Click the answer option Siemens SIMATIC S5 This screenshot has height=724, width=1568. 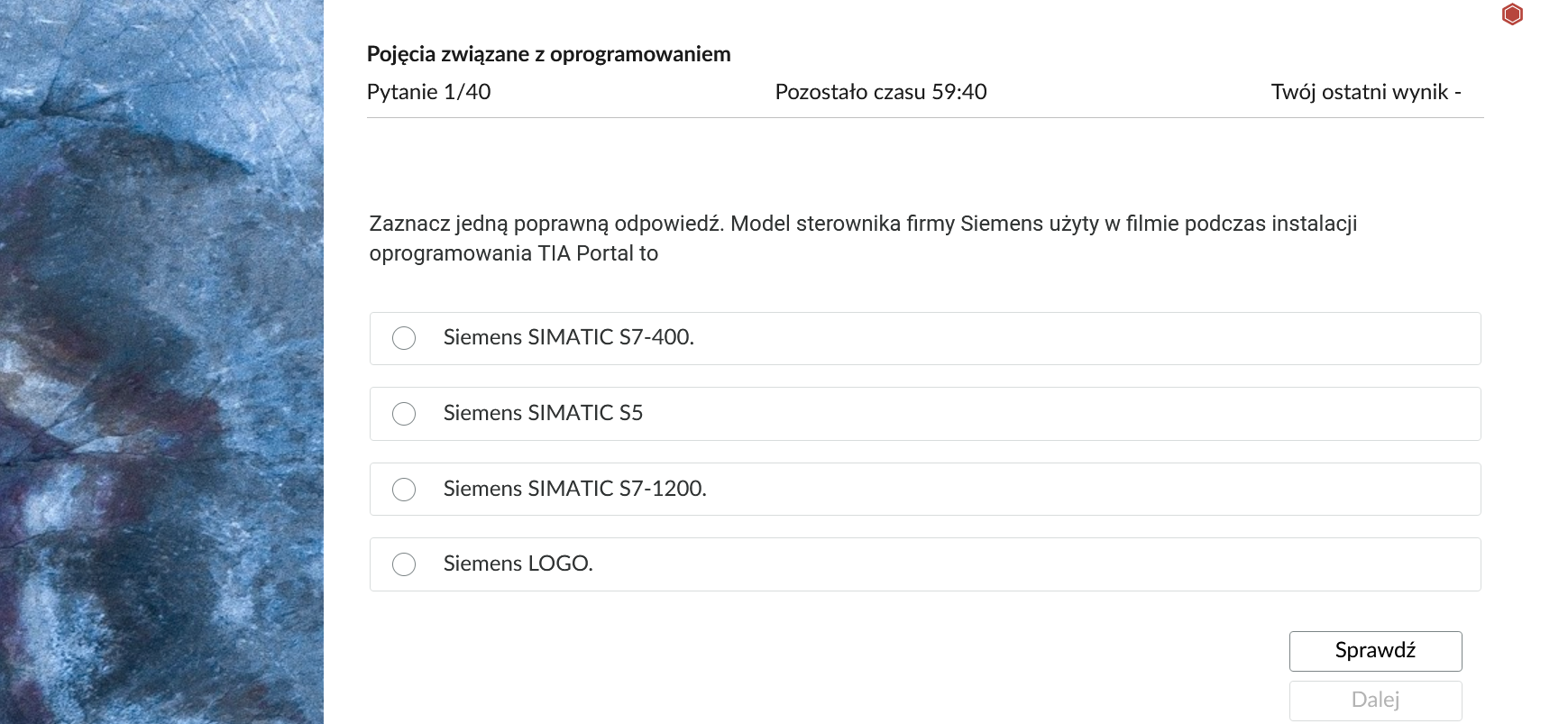[542, 414]
